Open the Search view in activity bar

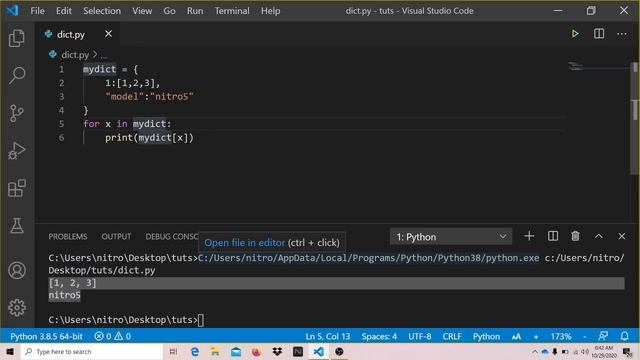pos(17,75)
